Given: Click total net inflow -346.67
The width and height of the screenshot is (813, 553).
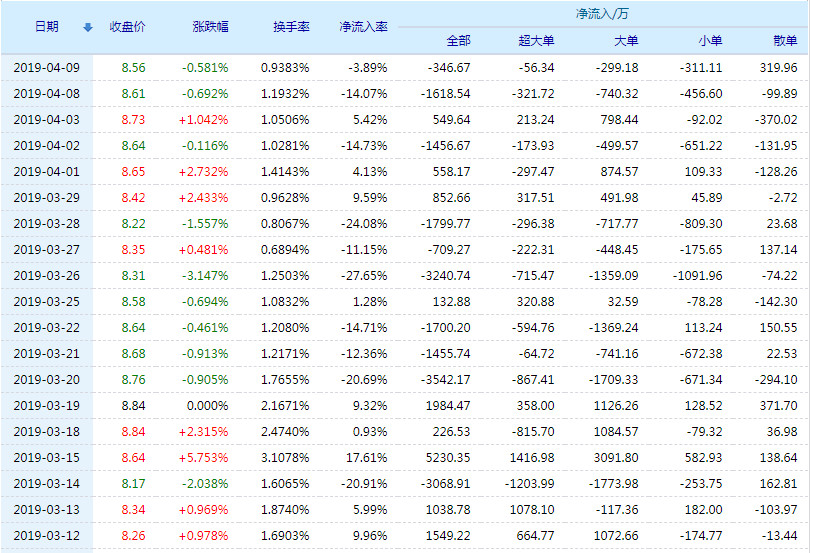Looking at the screenshot, I should 449,68.
